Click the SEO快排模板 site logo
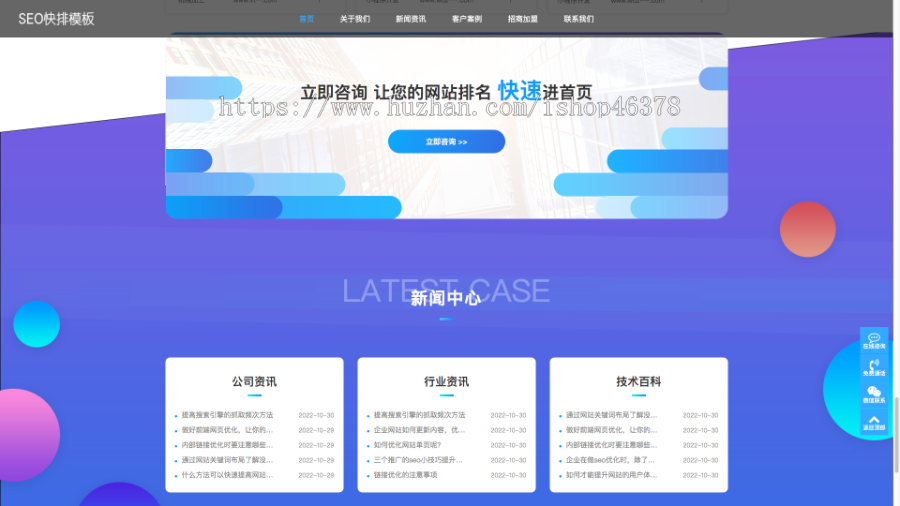This screenshot has height=506, width=900. [x=56, y=19]
